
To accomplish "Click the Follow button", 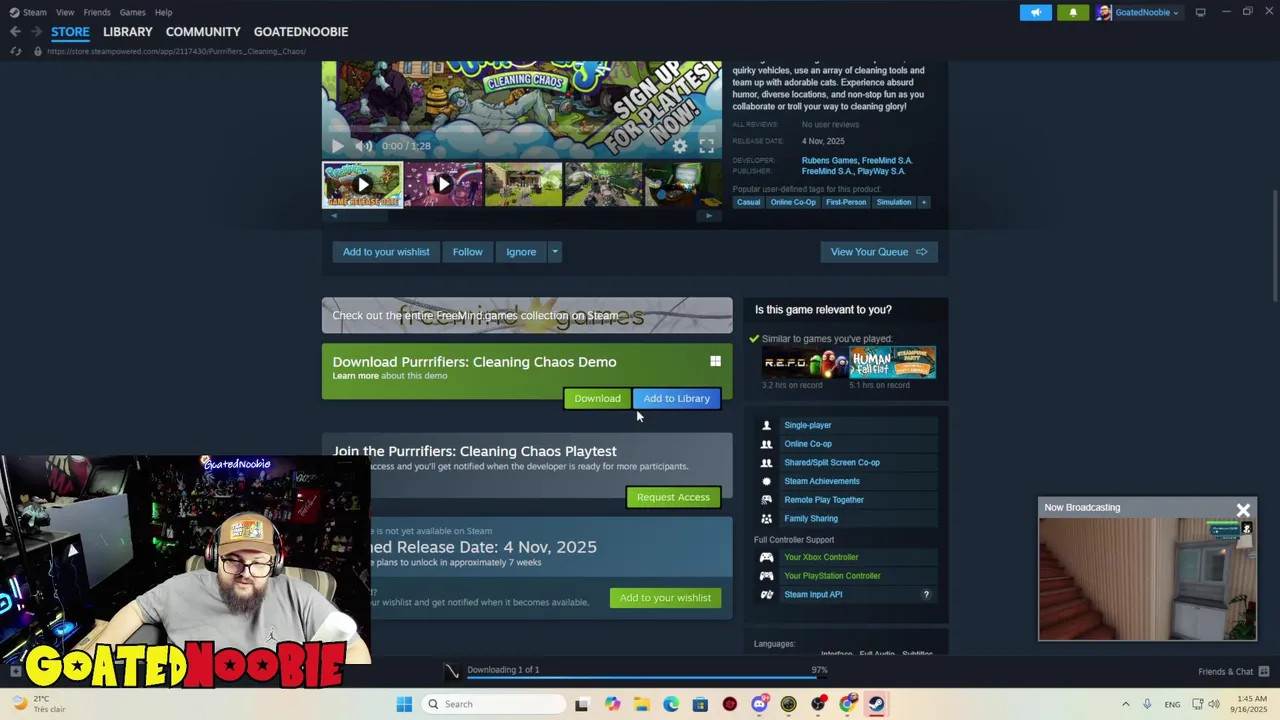I will click(x=467, y=252).
